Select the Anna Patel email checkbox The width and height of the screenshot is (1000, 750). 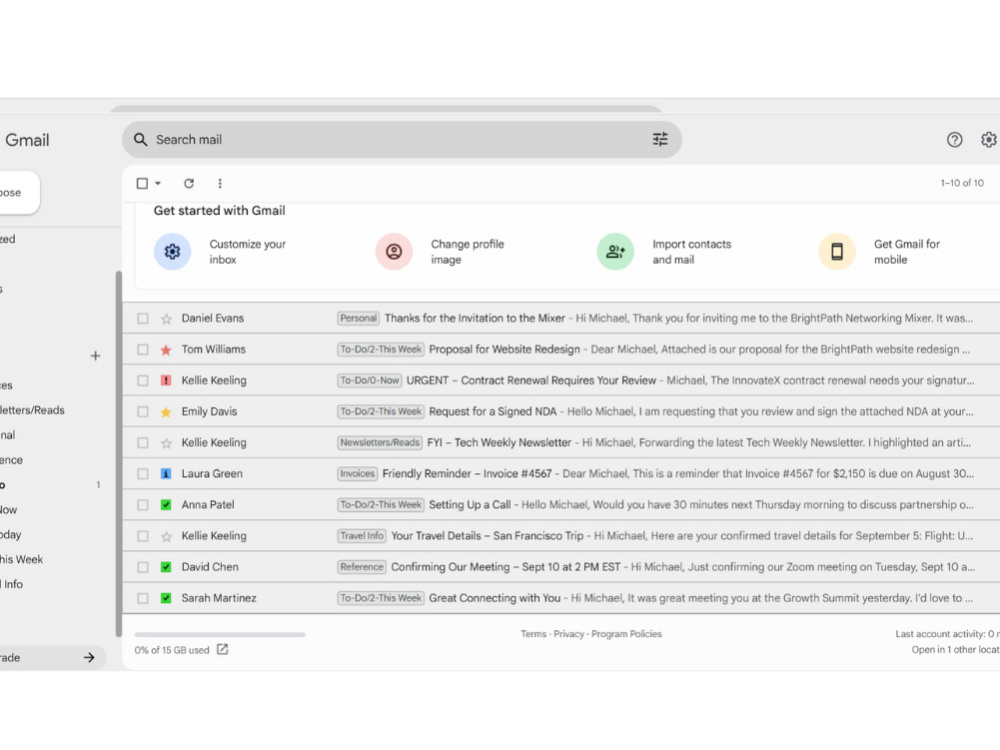click(143, 505)
